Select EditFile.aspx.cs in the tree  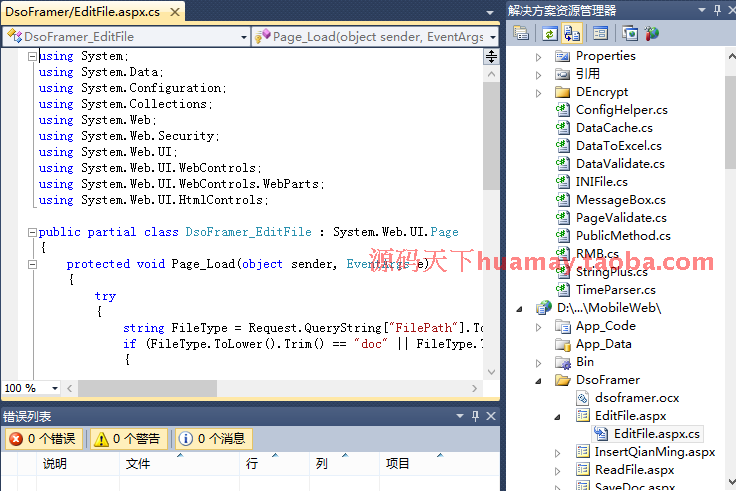tap(657, 434)
